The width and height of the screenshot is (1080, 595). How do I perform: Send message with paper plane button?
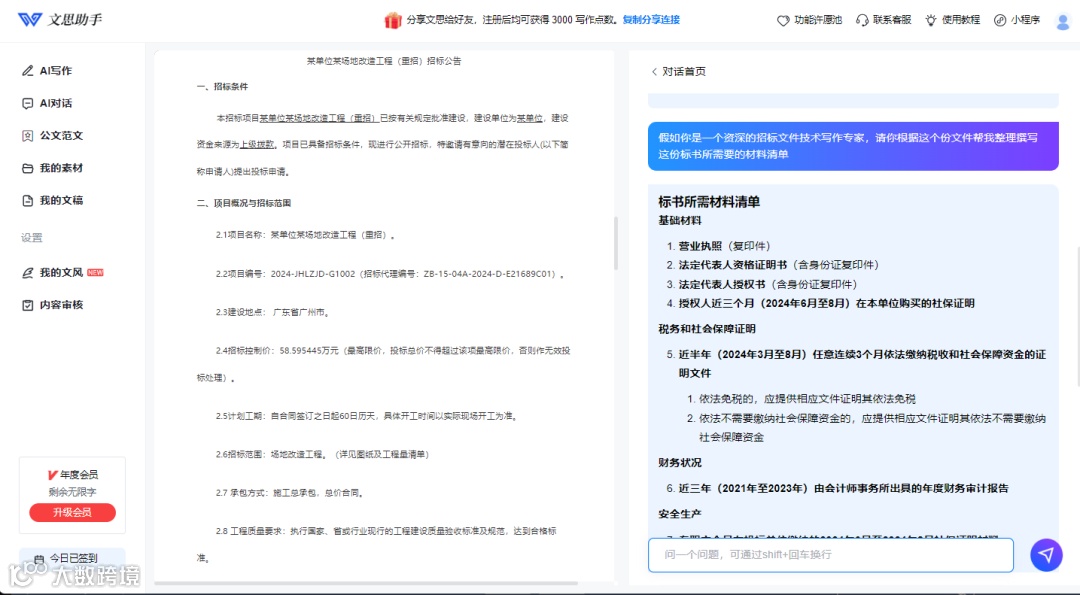(x=1046, y=554)
